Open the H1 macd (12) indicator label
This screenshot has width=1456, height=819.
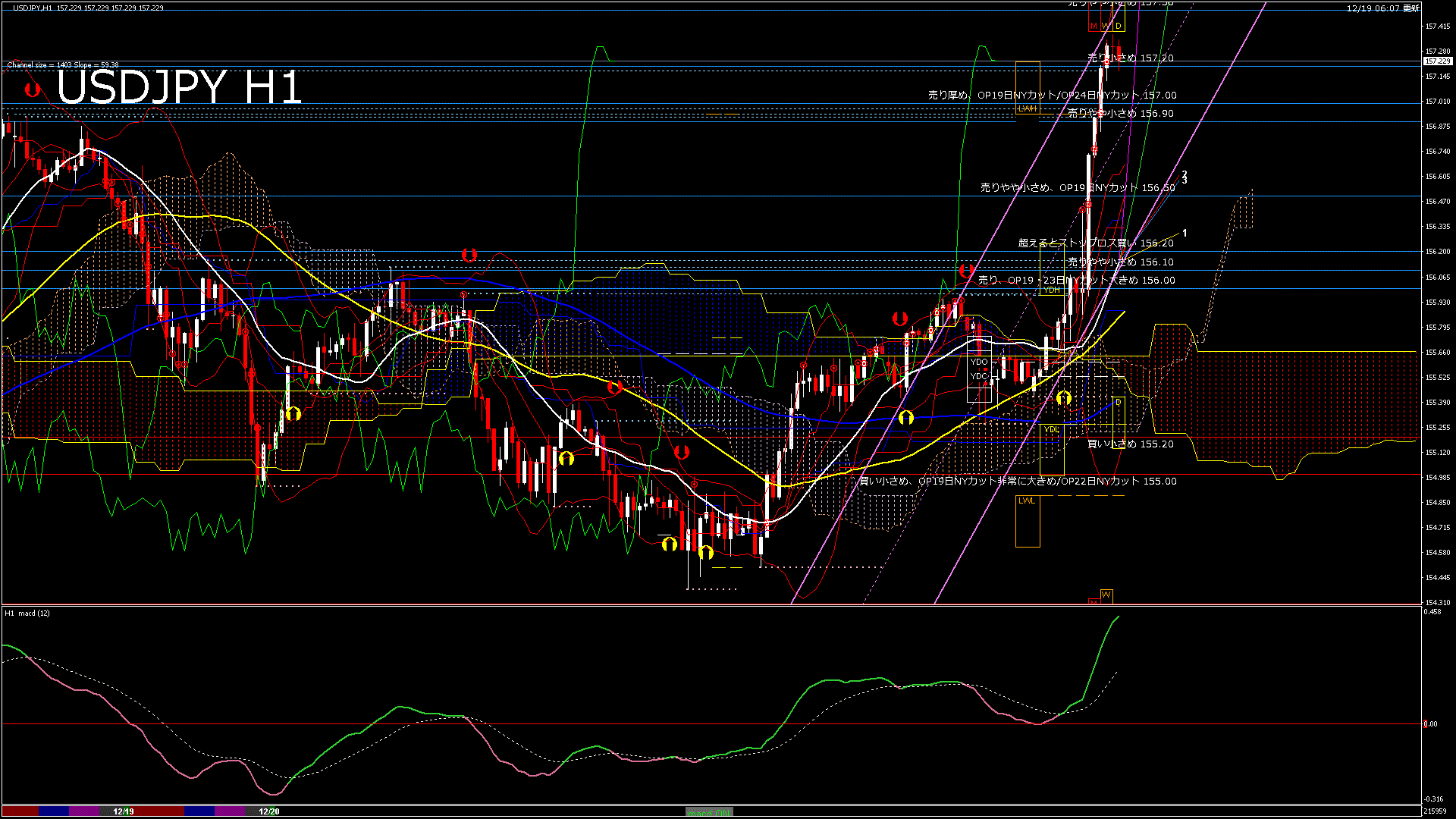[27, 613]
